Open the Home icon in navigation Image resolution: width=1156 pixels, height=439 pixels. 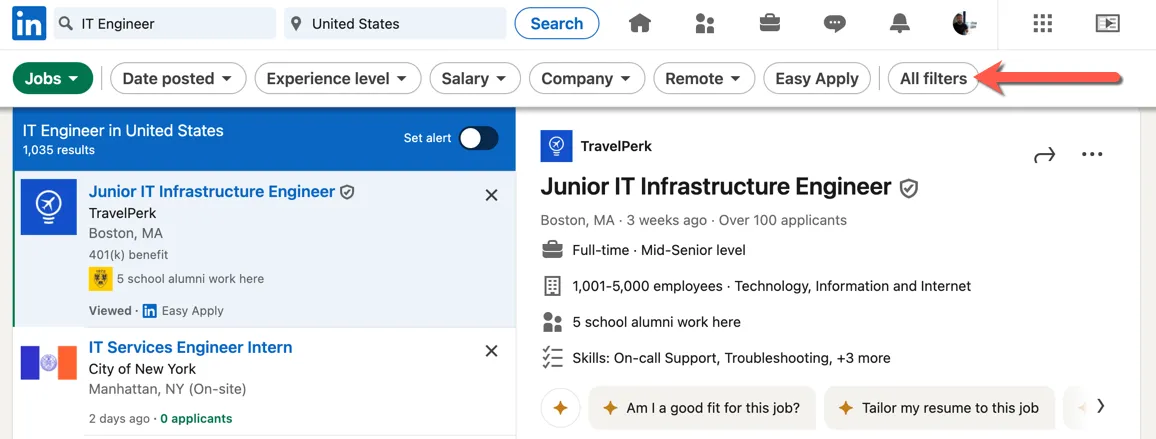[x=640, y=24]
